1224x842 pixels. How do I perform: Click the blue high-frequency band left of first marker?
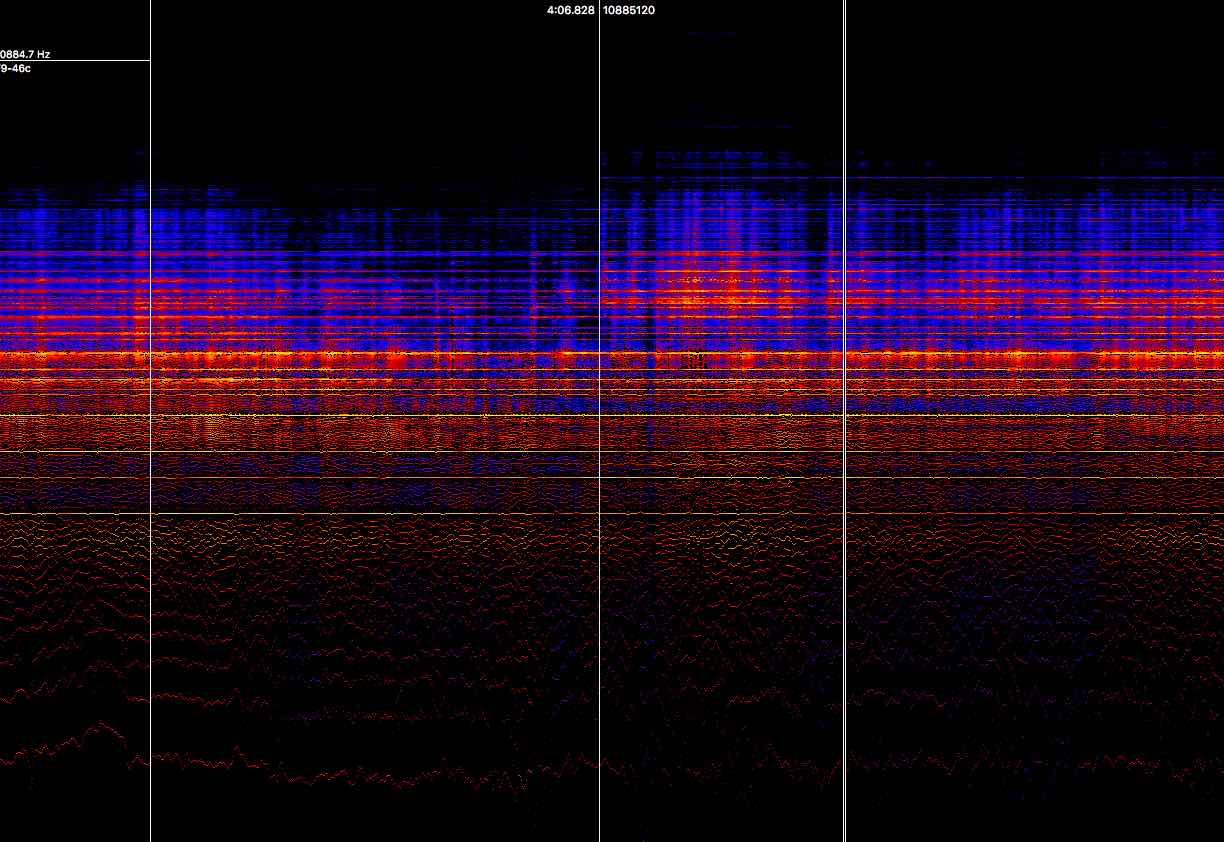pos(70,220)
